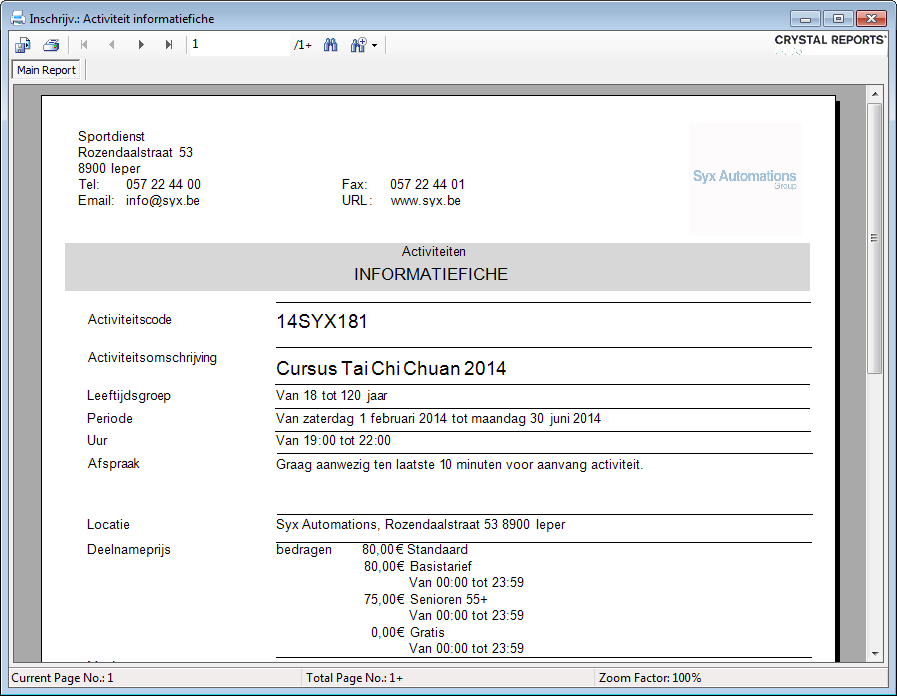Click the Print Report icon
Screen dimensions: 897x696
click(51, 45)
